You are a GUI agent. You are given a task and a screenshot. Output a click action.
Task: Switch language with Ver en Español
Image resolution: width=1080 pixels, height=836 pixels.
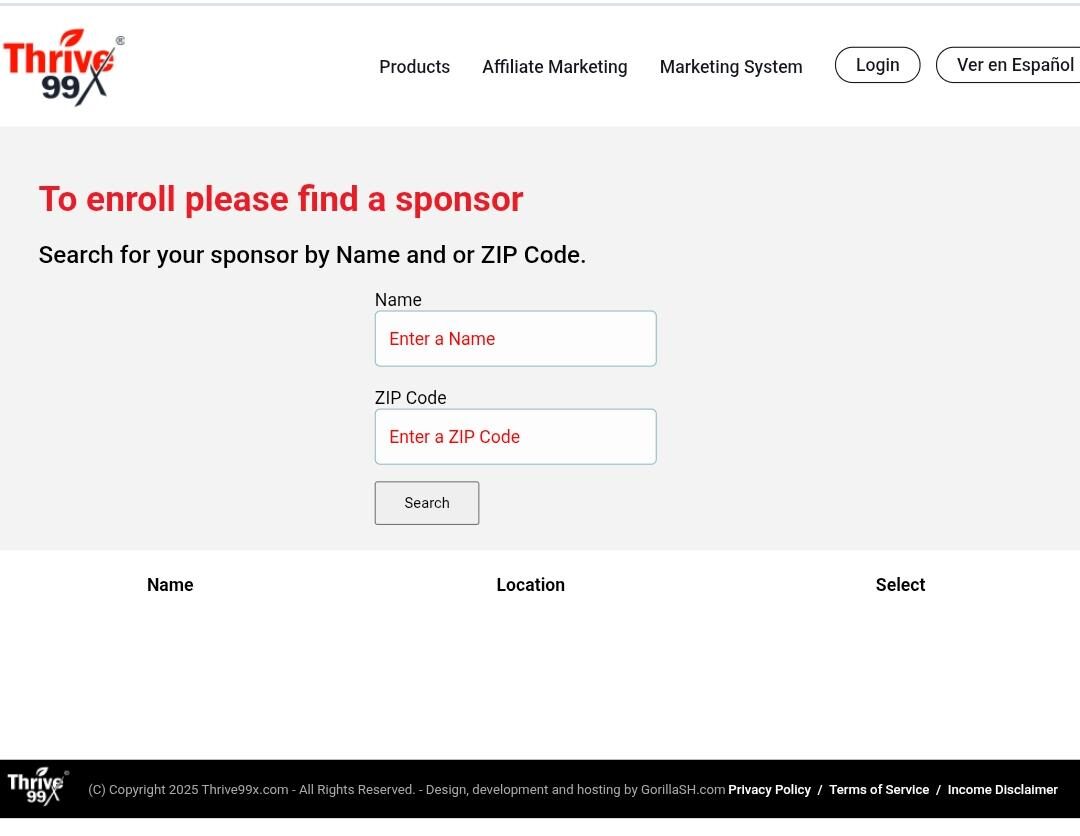pos(1010,65)
